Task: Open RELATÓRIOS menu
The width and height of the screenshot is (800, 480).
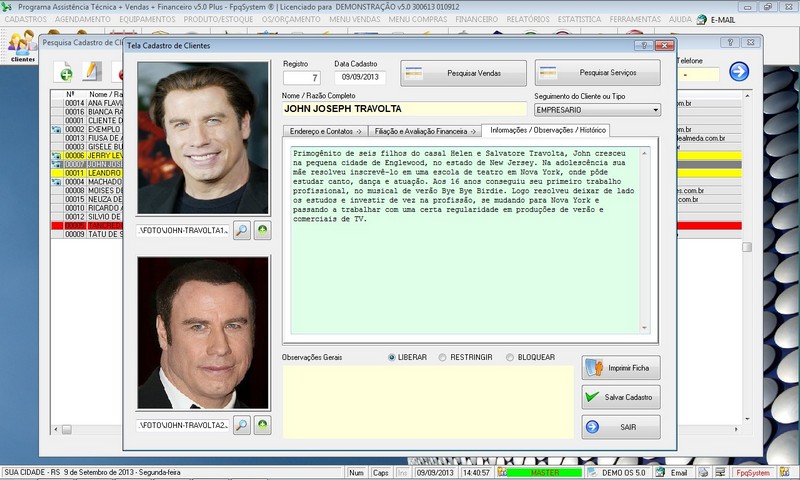Action: point(528,19)
